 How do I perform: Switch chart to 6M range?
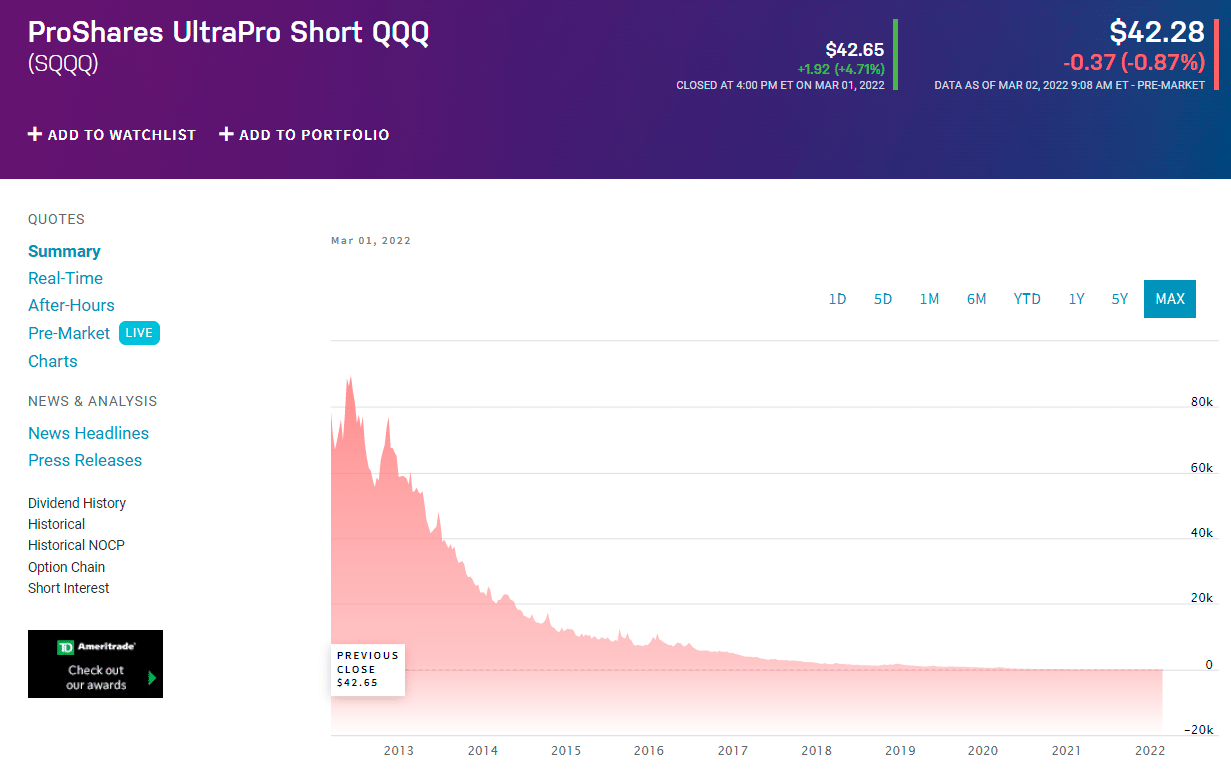point(977,299)
